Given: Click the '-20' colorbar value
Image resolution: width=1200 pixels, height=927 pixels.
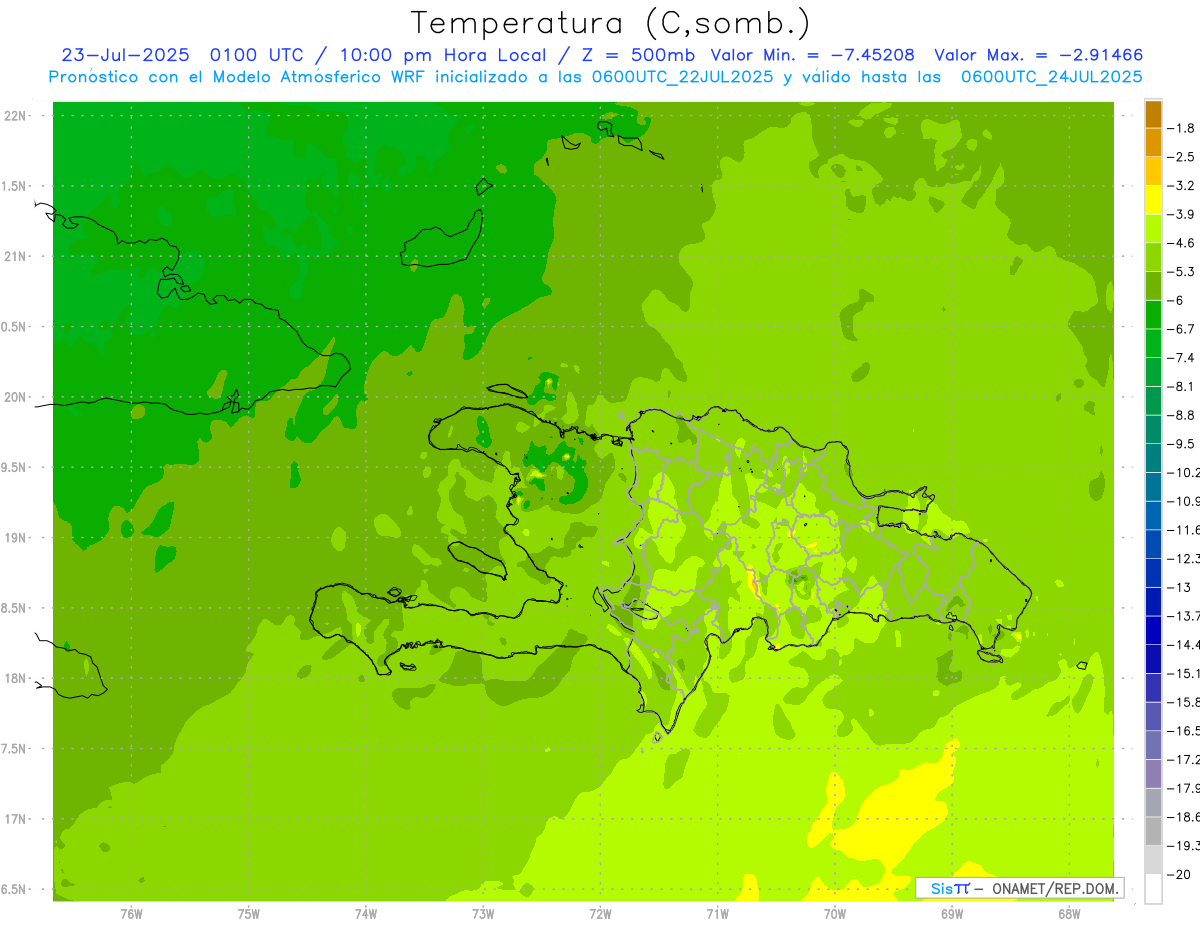Looking at the screenshot, I should [1180, 874].
